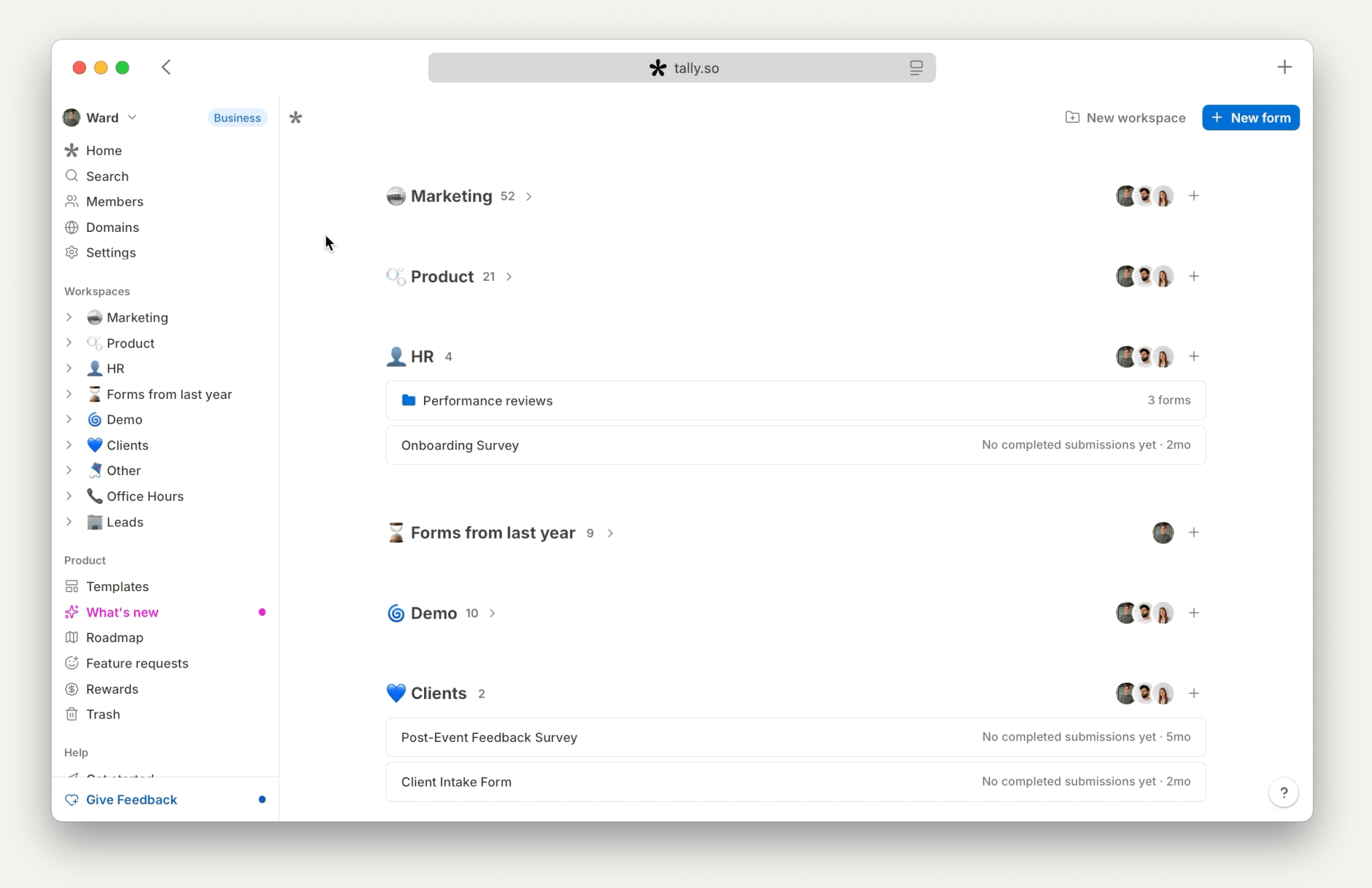Expand Product in the sidebar tree
Image resolution: width=1372 pixels, height=888 pixels.
(68, 342)
